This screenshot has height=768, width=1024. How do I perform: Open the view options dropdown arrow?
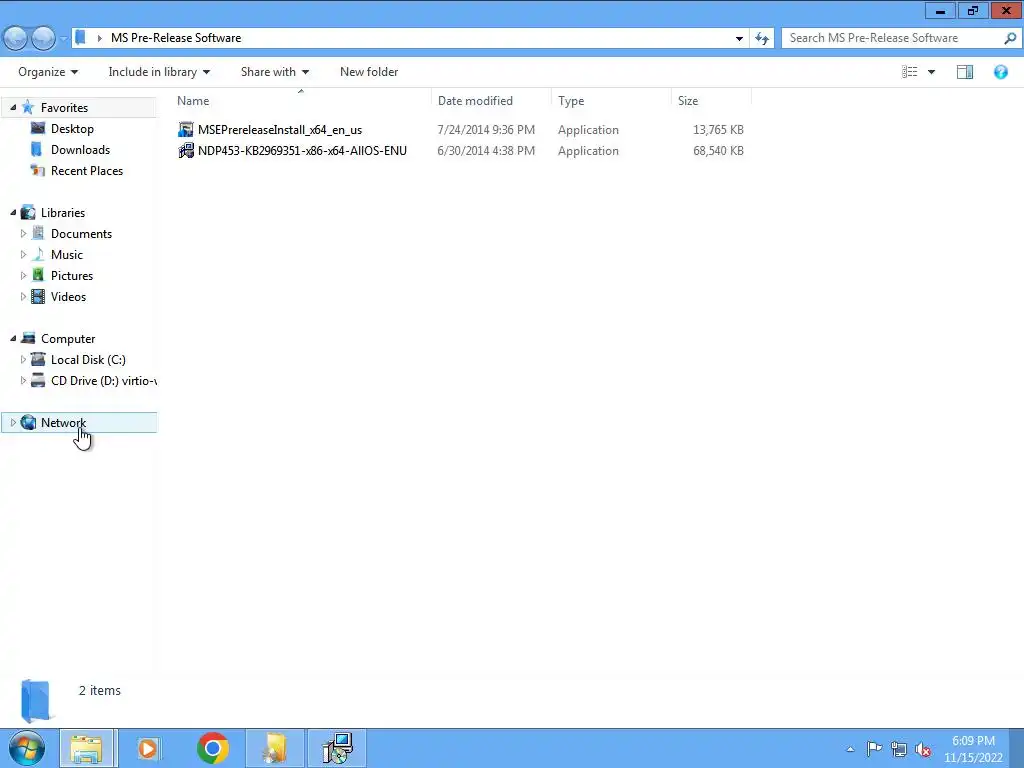click(x=931, y=72)
